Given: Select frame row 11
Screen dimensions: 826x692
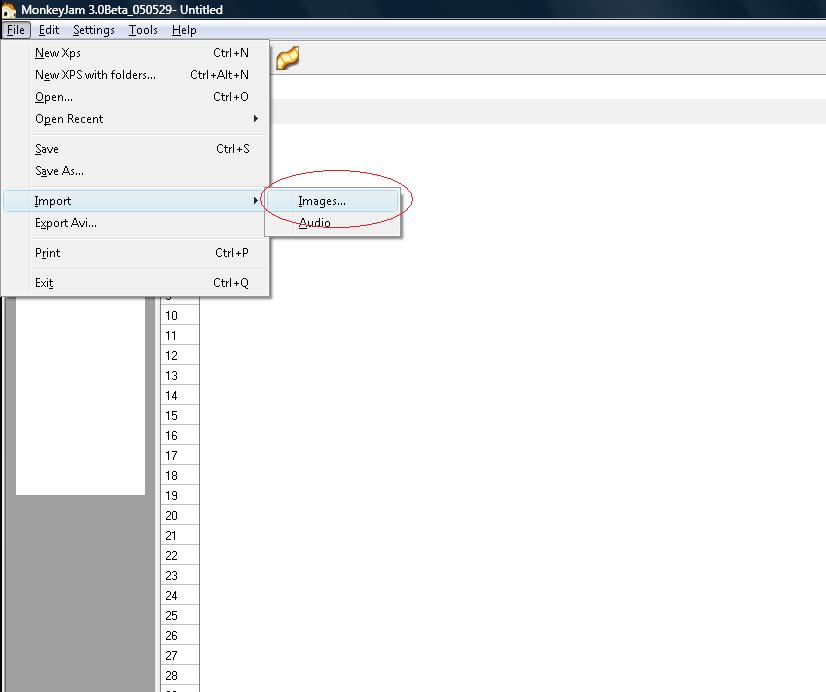Looking at the screenshot, I should click(x=180, y=335).
